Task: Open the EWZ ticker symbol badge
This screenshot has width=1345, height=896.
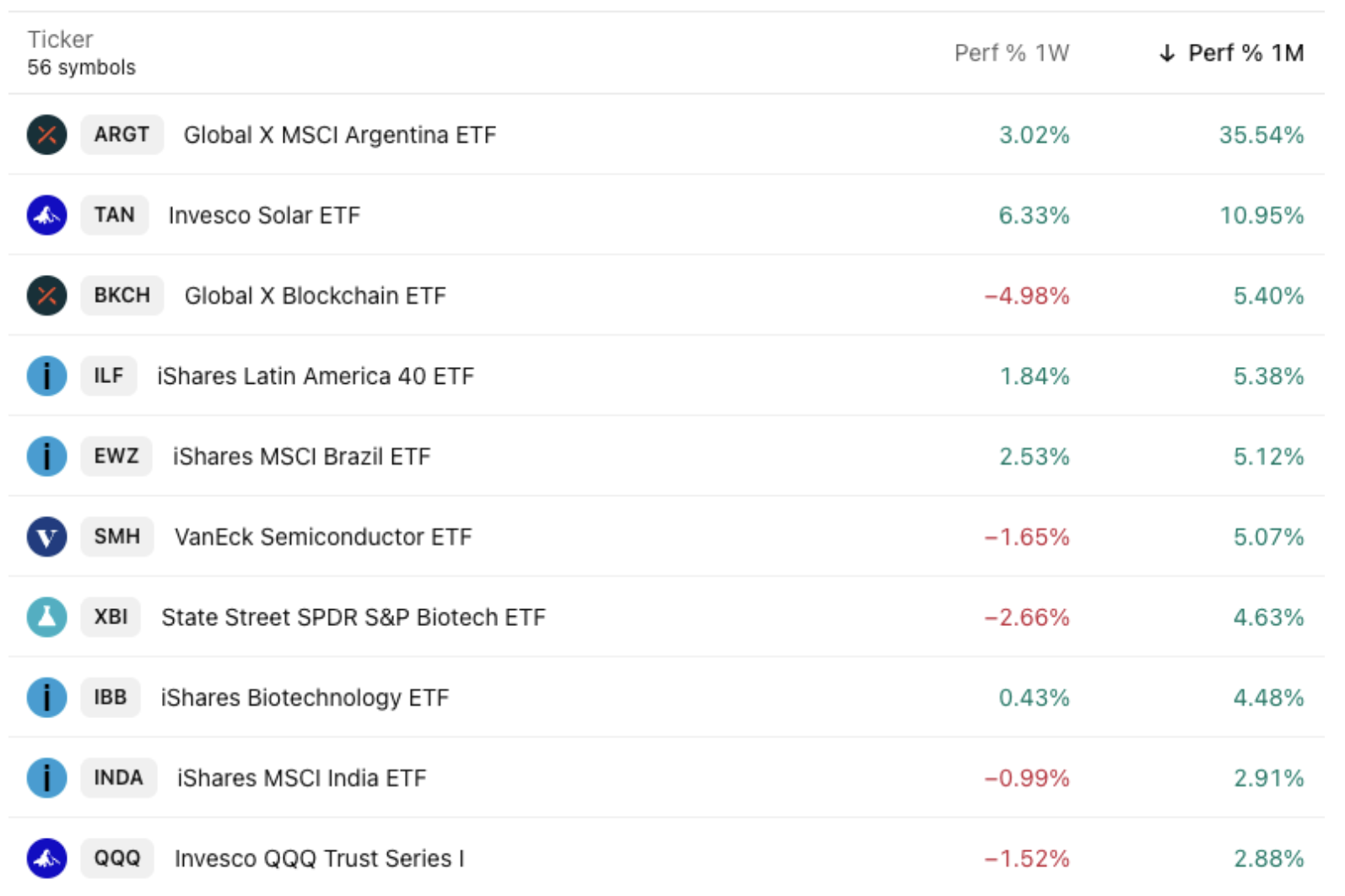Action: (x=116, y=456)
